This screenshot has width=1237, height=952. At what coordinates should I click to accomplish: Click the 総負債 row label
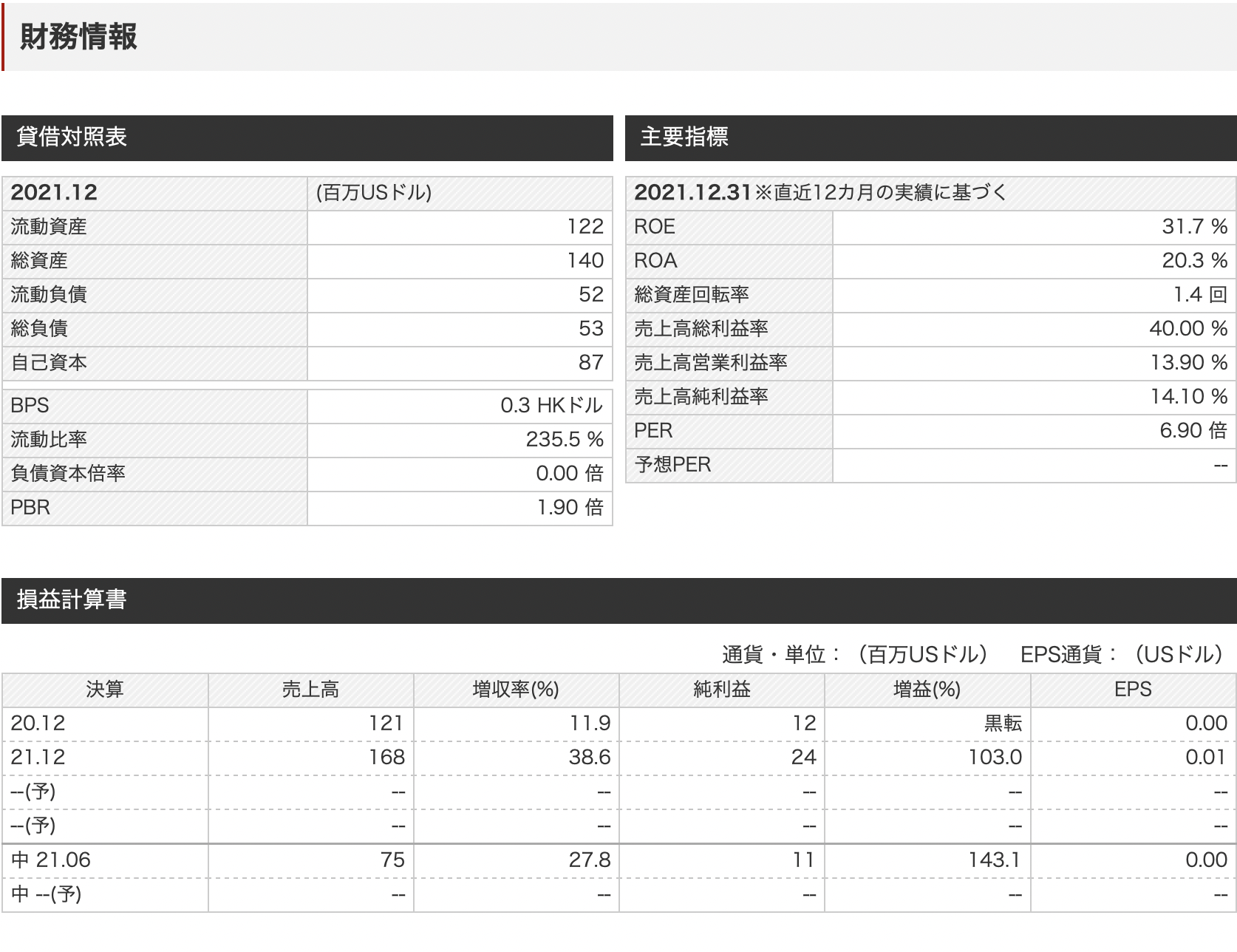coord(154,329)
